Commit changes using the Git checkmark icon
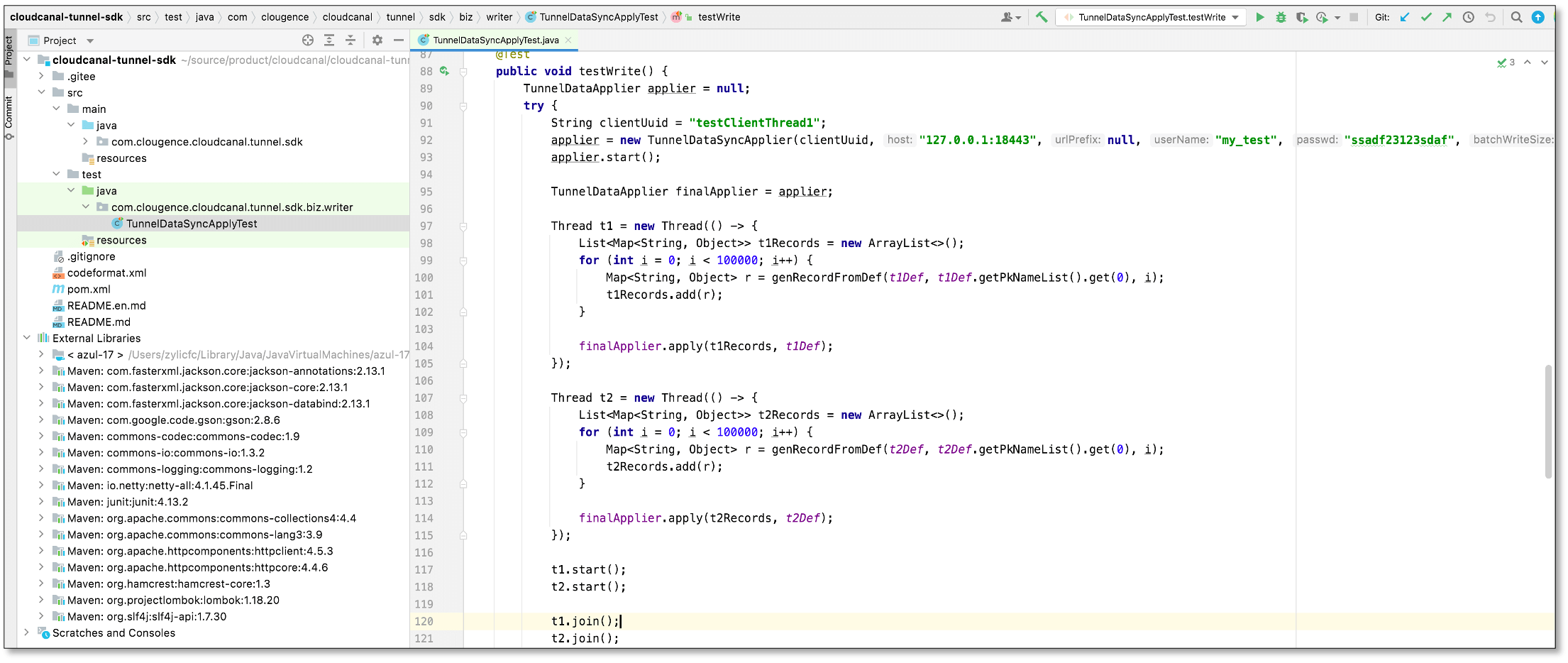The height and width of the screenshot is (663, 1568). 1426,16
